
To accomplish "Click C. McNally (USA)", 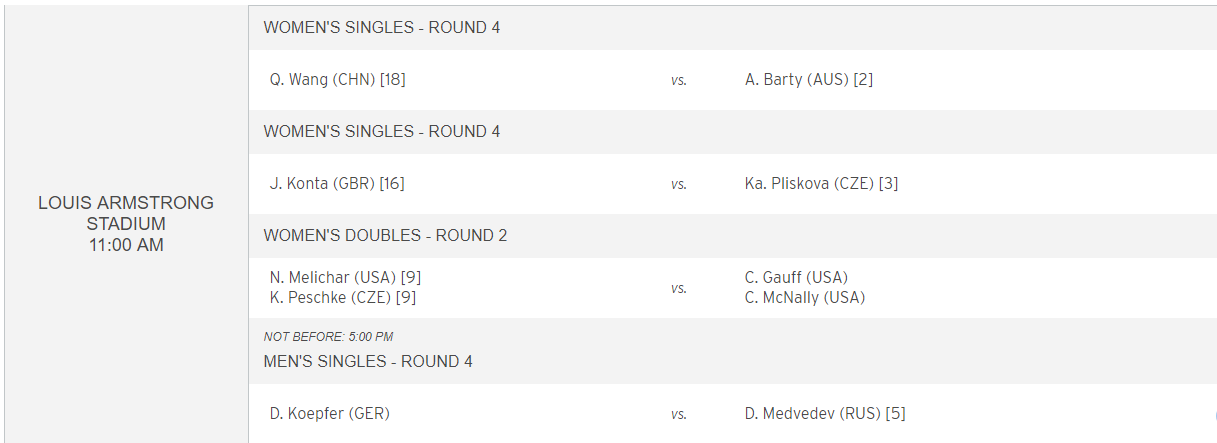I will (805, 297).
